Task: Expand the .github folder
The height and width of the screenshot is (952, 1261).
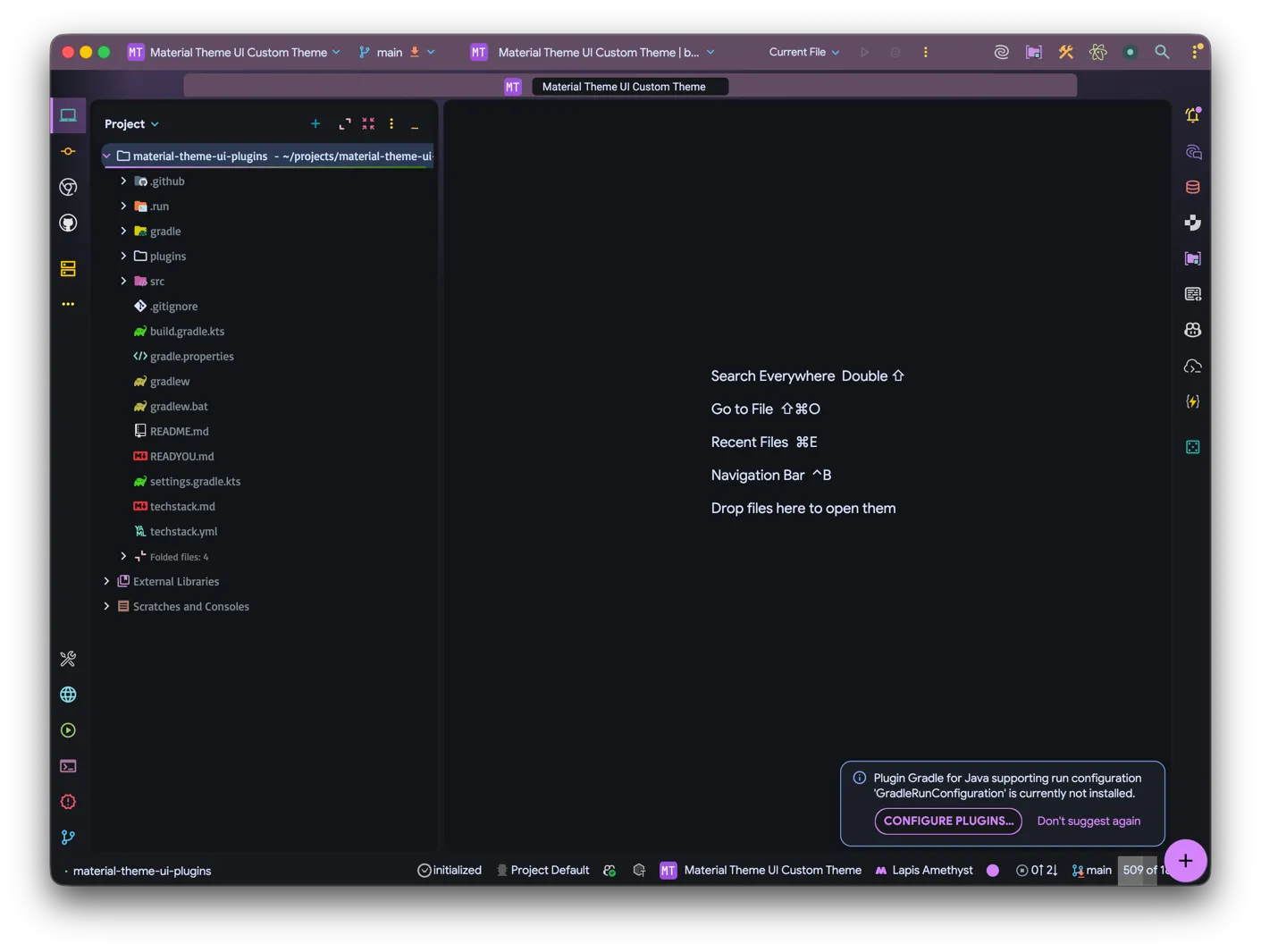Action: [123, 181]
